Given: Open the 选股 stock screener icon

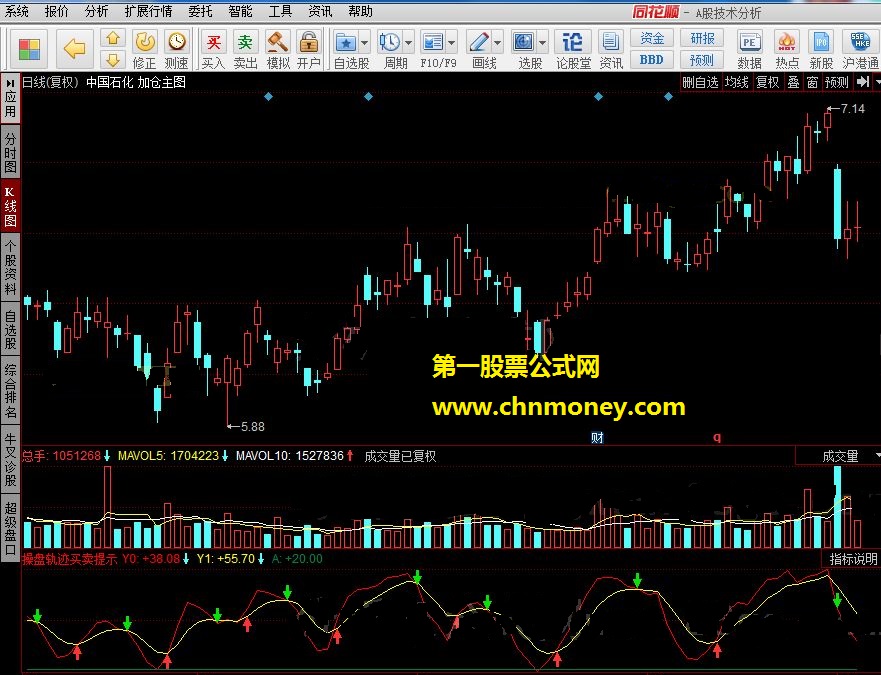Looking at the screenshot, I should pos(524,42).
